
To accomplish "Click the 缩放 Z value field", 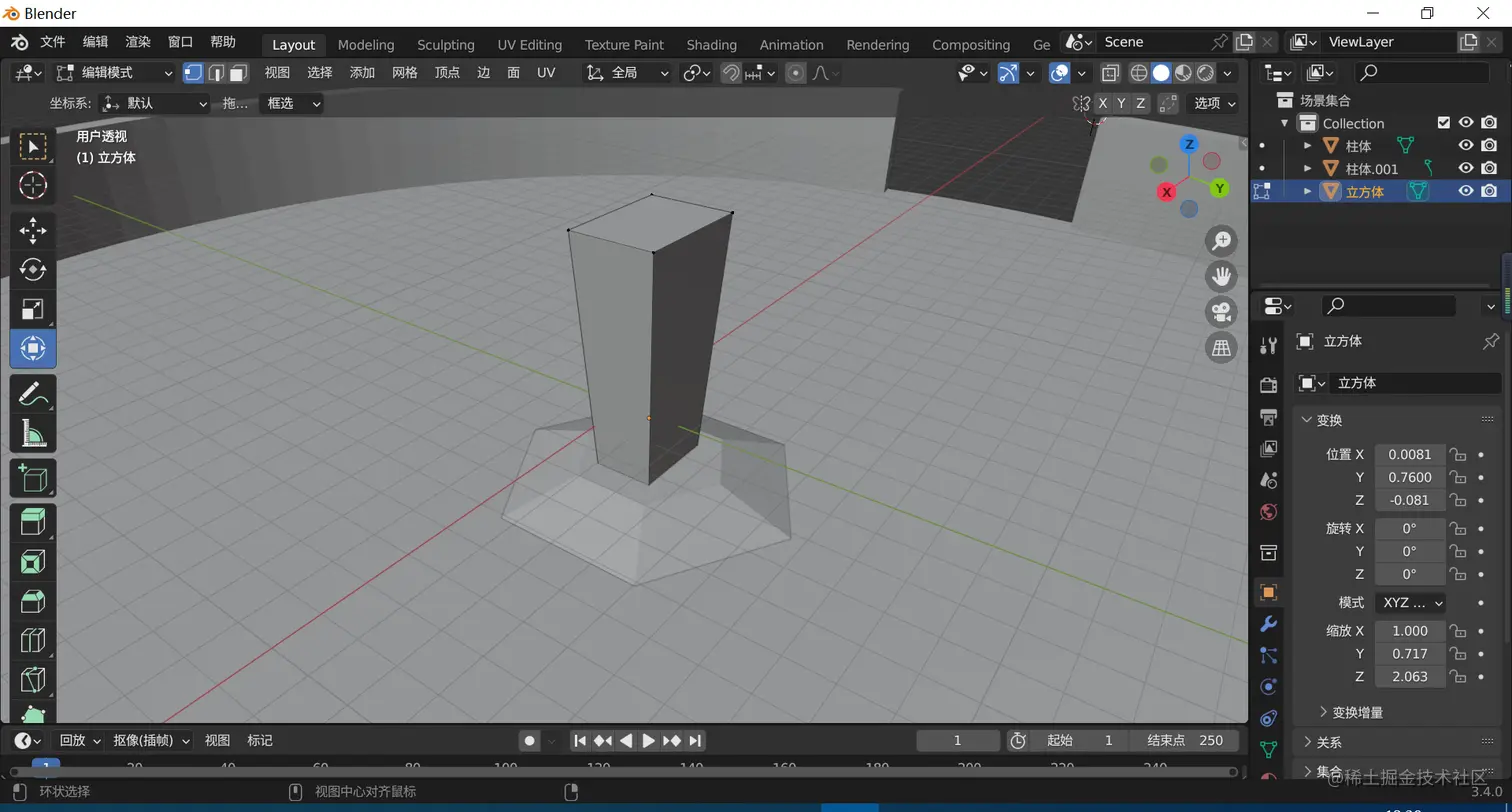I will (x=1409, y=677).
